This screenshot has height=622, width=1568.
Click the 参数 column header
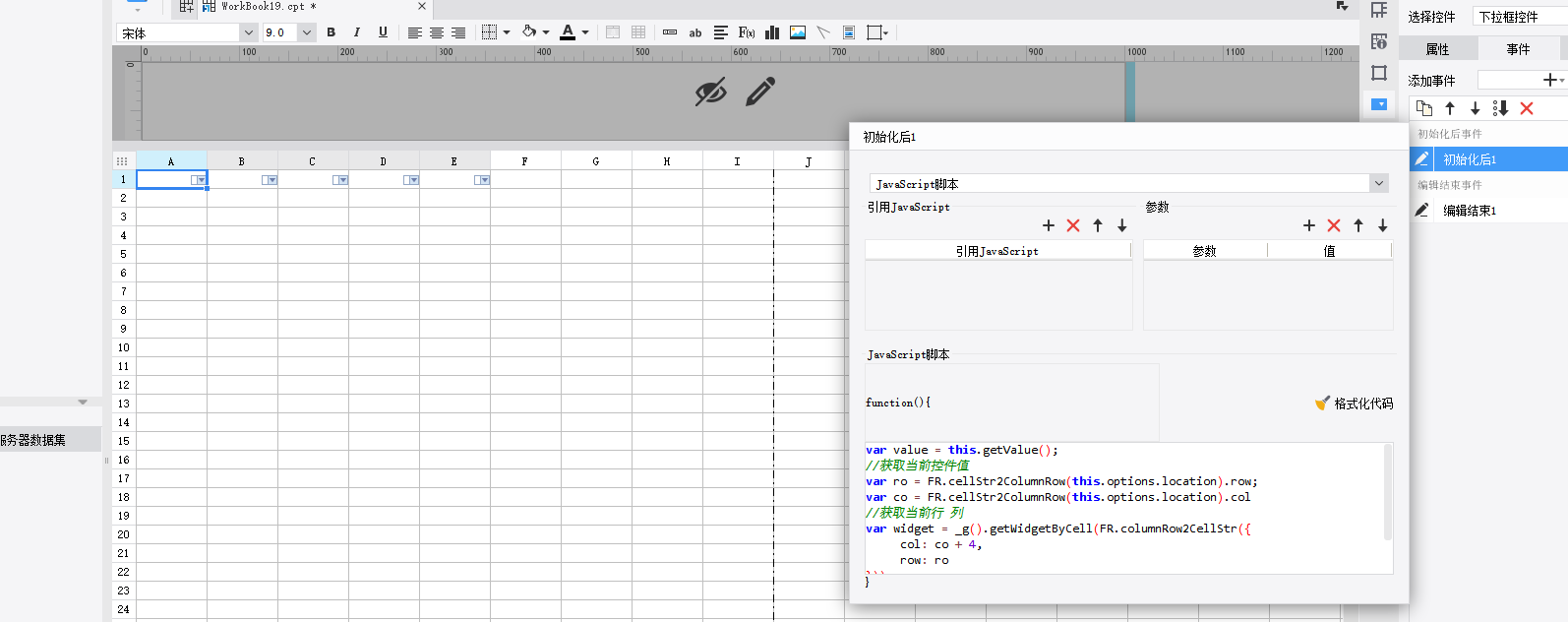point(1205,251)
